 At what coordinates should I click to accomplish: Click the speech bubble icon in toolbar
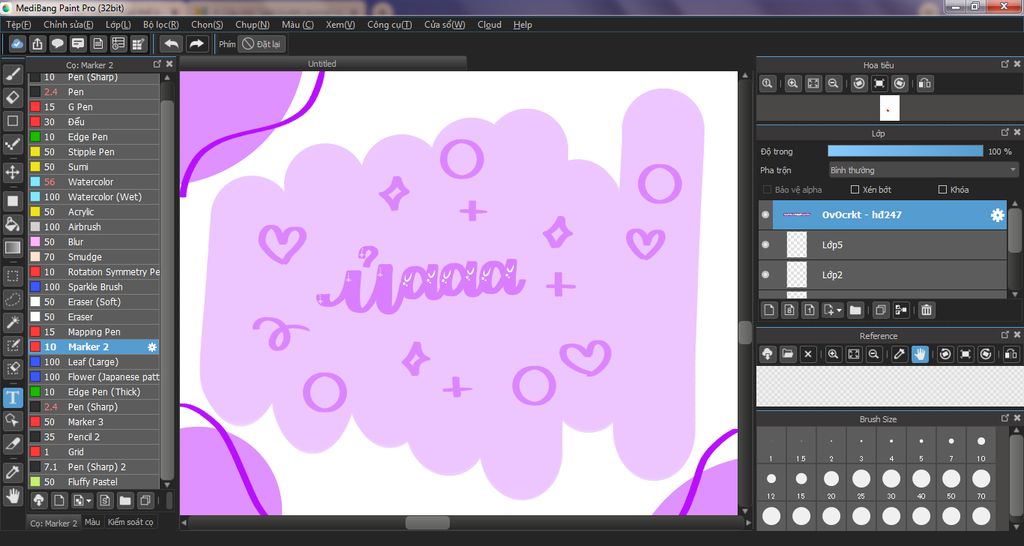(57, 44)
